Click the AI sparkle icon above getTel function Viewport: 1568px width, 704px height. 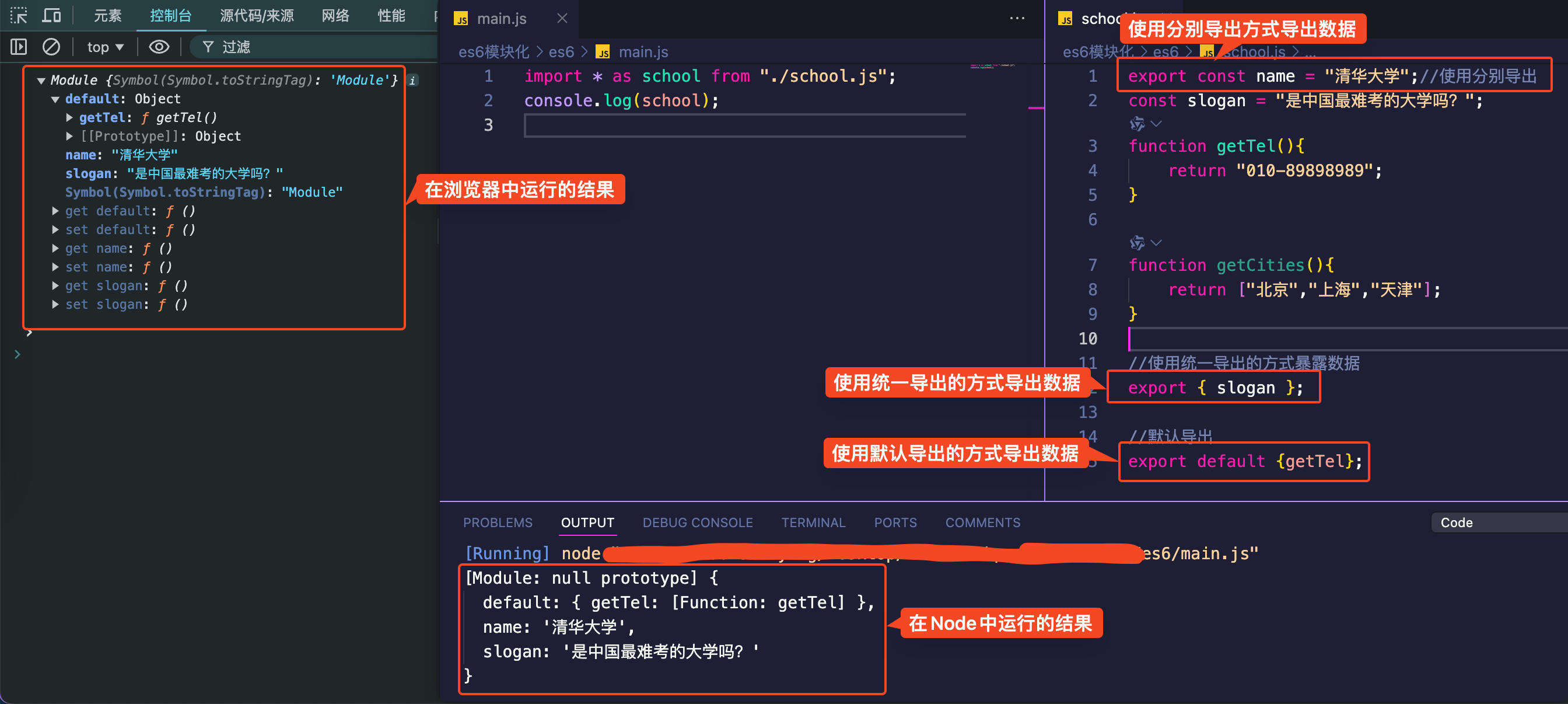[1137, 124]
